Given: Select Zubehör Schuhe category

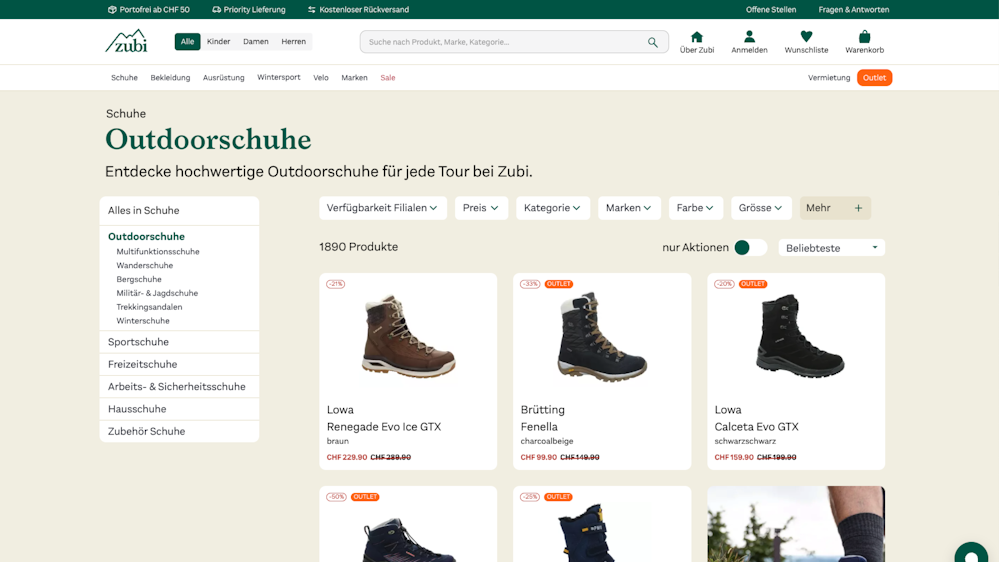Looking at the screenshot, I should (179, 431).
